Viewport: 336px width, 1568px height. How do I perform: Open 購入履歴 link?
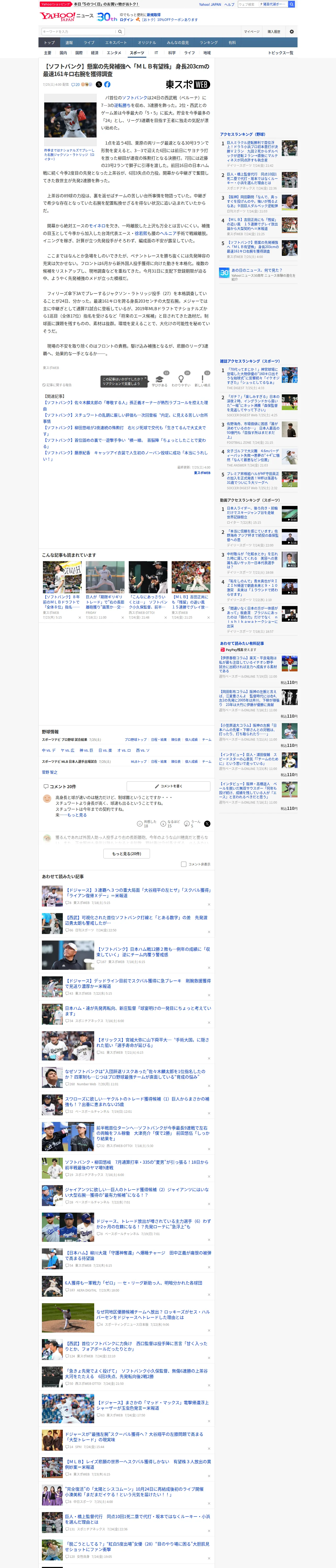[x=274, y=32]
